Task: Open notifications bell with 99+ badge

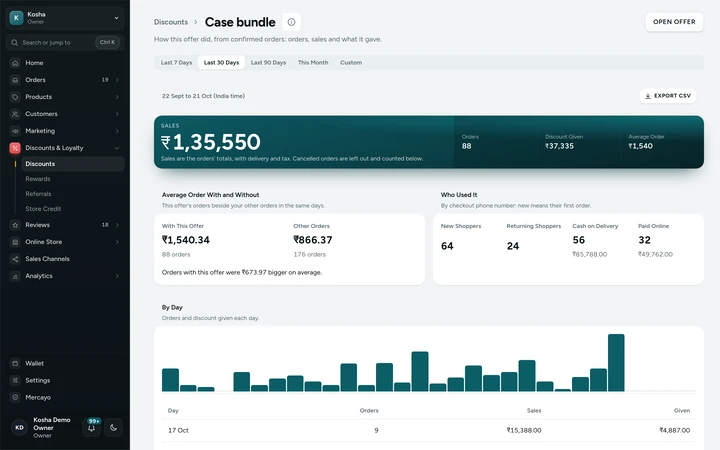Action: pos(91,428)
